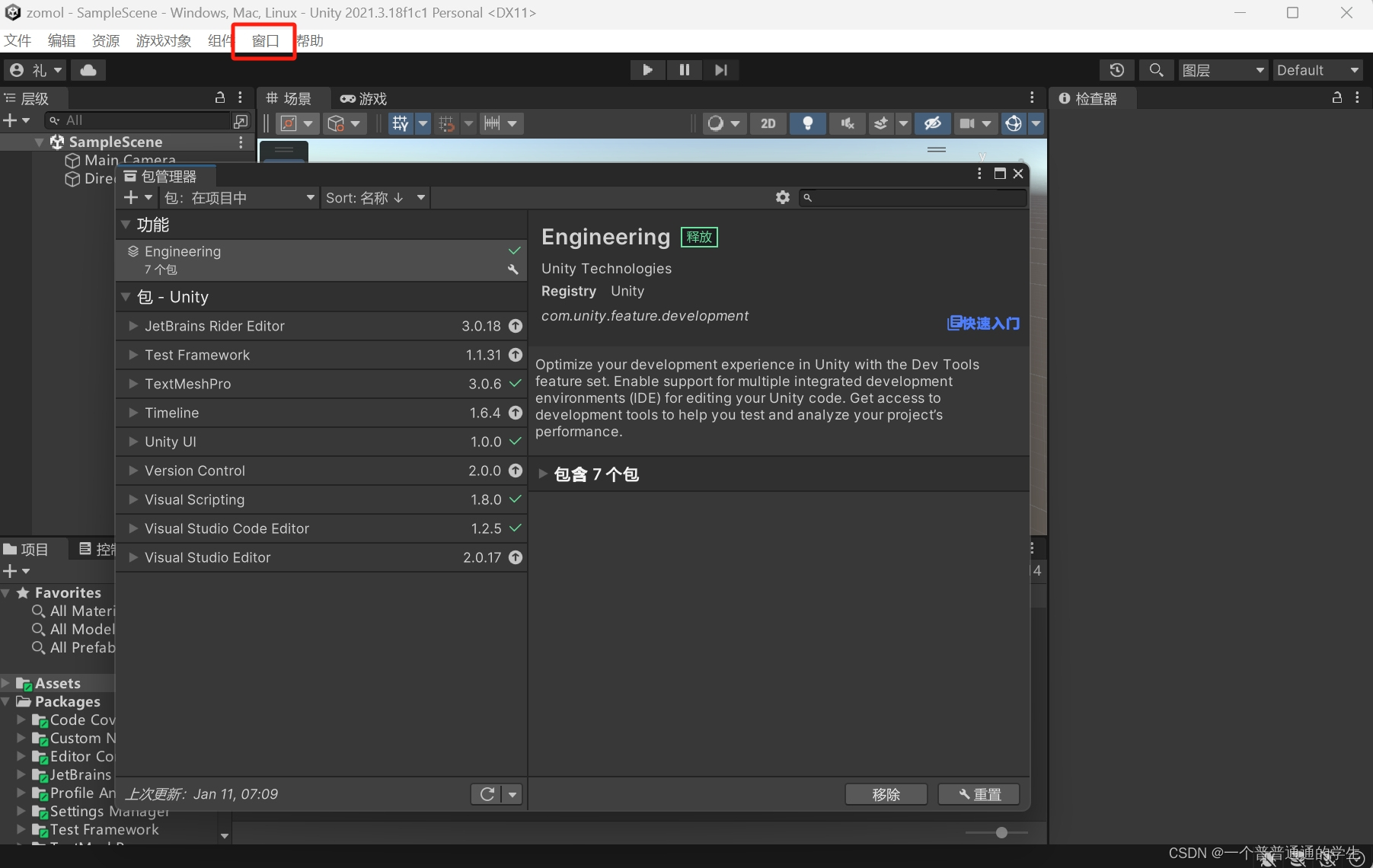
Task: Click the Play button
Action: pyautogui.click(x=647, y=70)
